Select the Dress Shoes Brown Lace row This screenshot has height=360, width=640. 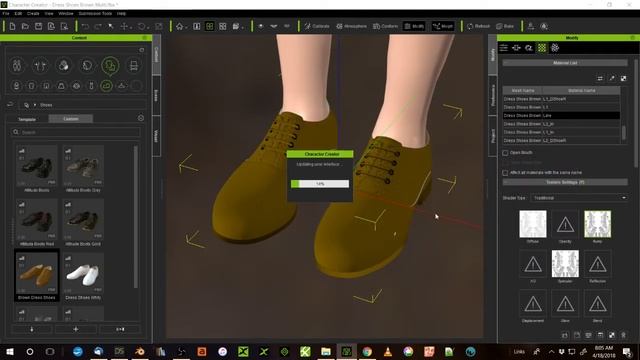pos(561,116)
